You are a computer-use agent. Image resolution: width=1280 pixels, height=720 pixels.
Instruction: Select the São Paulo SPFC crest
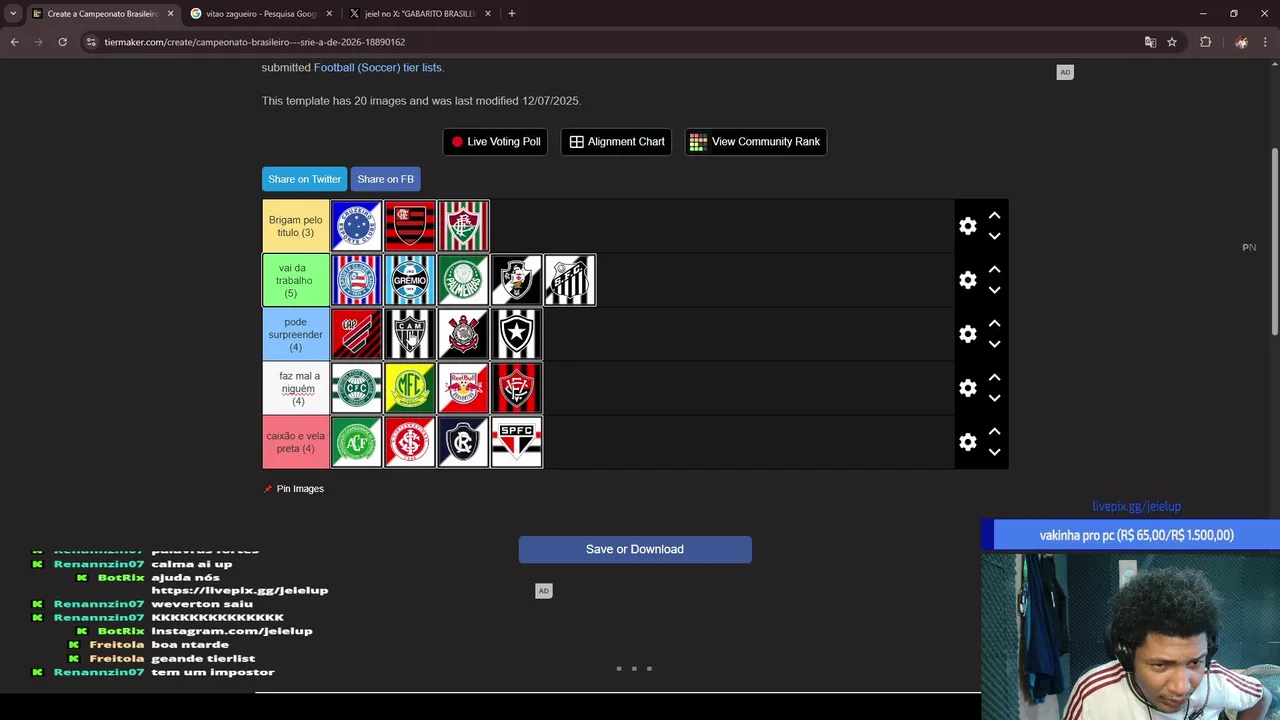(517, 442)
